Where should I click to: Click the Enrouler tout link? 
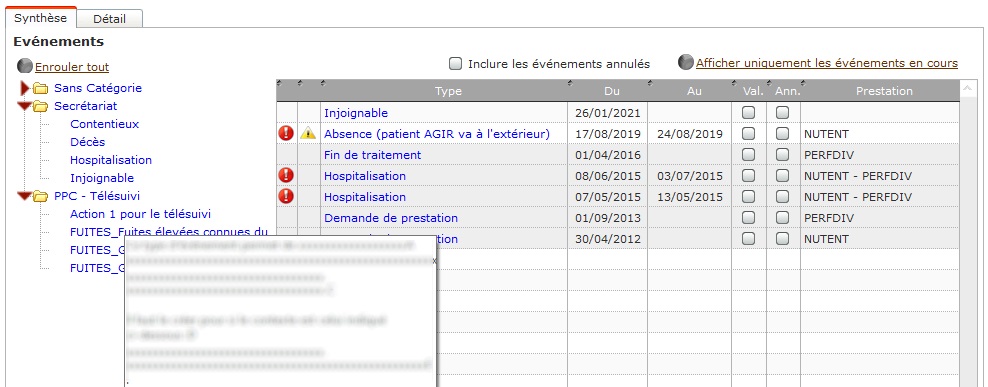pos(72,67)
